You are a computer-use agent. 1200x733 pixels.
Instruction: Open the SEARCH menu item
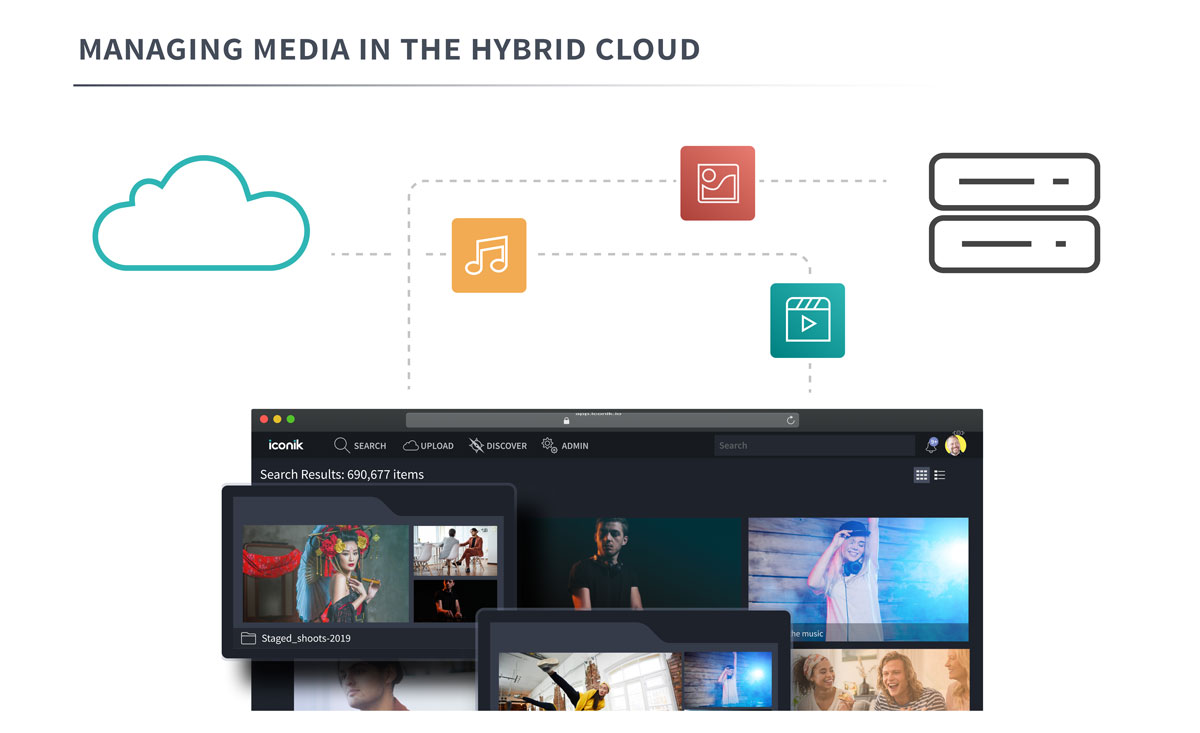tap(360, 445)
